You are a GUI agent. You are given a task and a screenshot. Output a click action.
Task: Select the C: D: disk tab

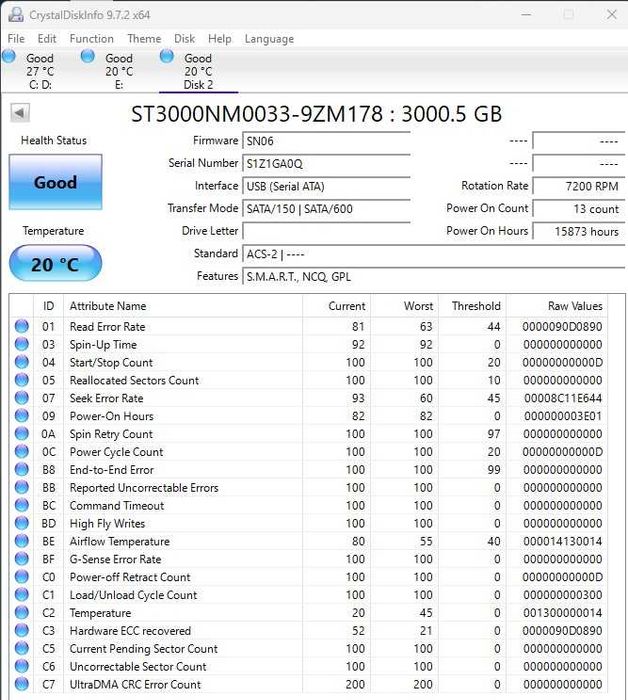tap(40, 71)
